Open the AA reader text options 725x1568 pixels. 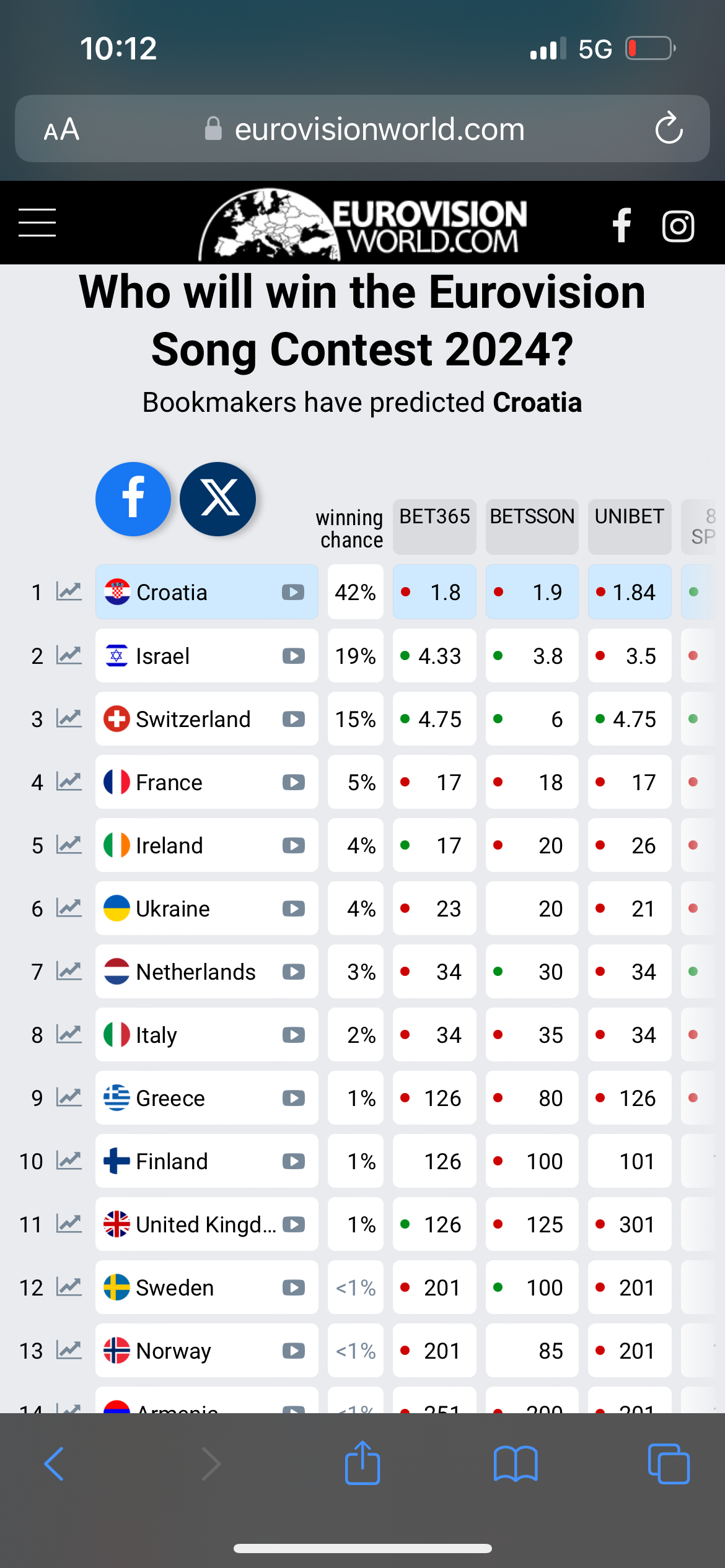(61, 129)
